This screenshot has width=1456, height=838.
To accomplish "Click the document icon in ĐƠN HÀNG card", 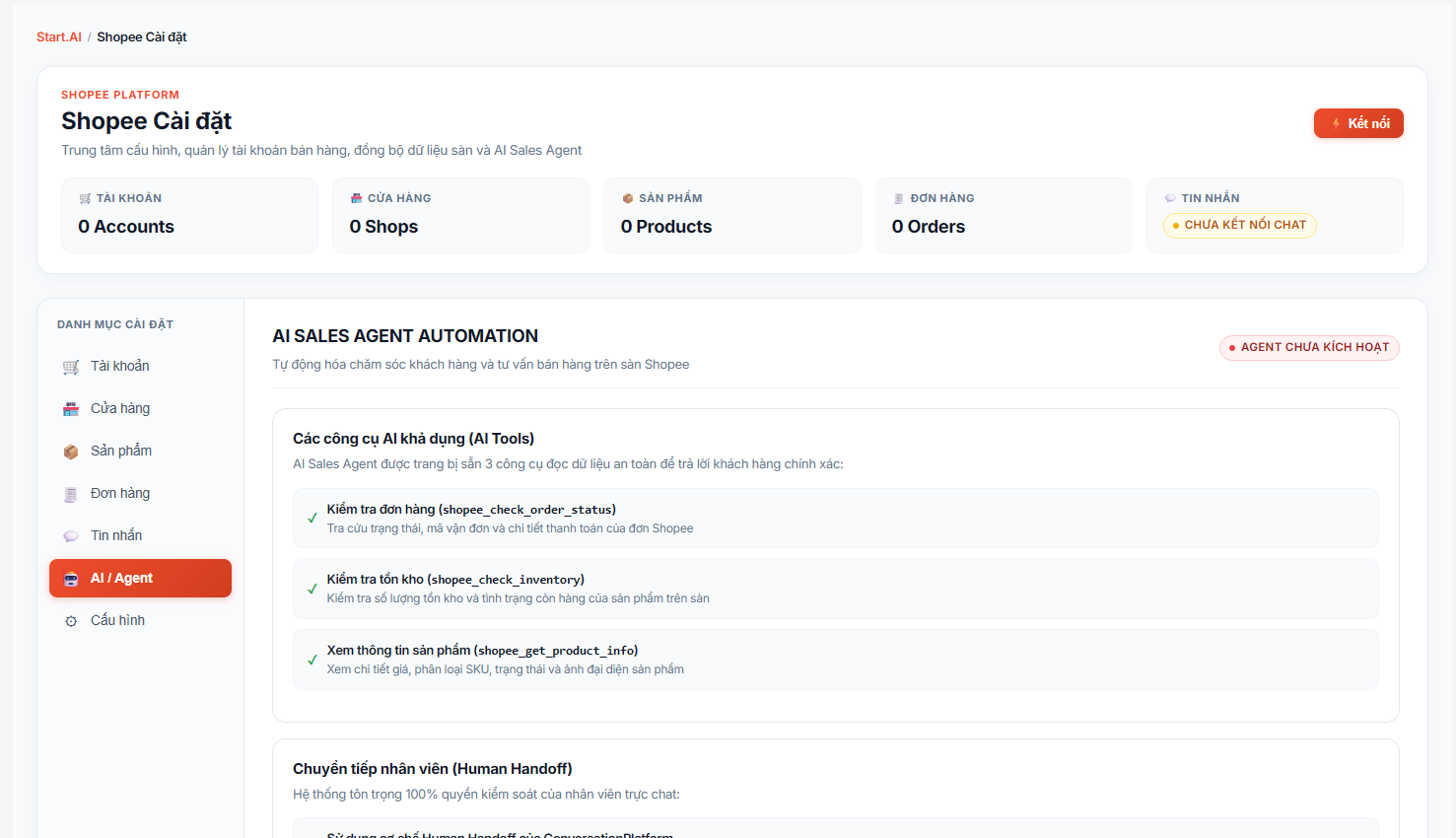I will click(x=899, y=198).
